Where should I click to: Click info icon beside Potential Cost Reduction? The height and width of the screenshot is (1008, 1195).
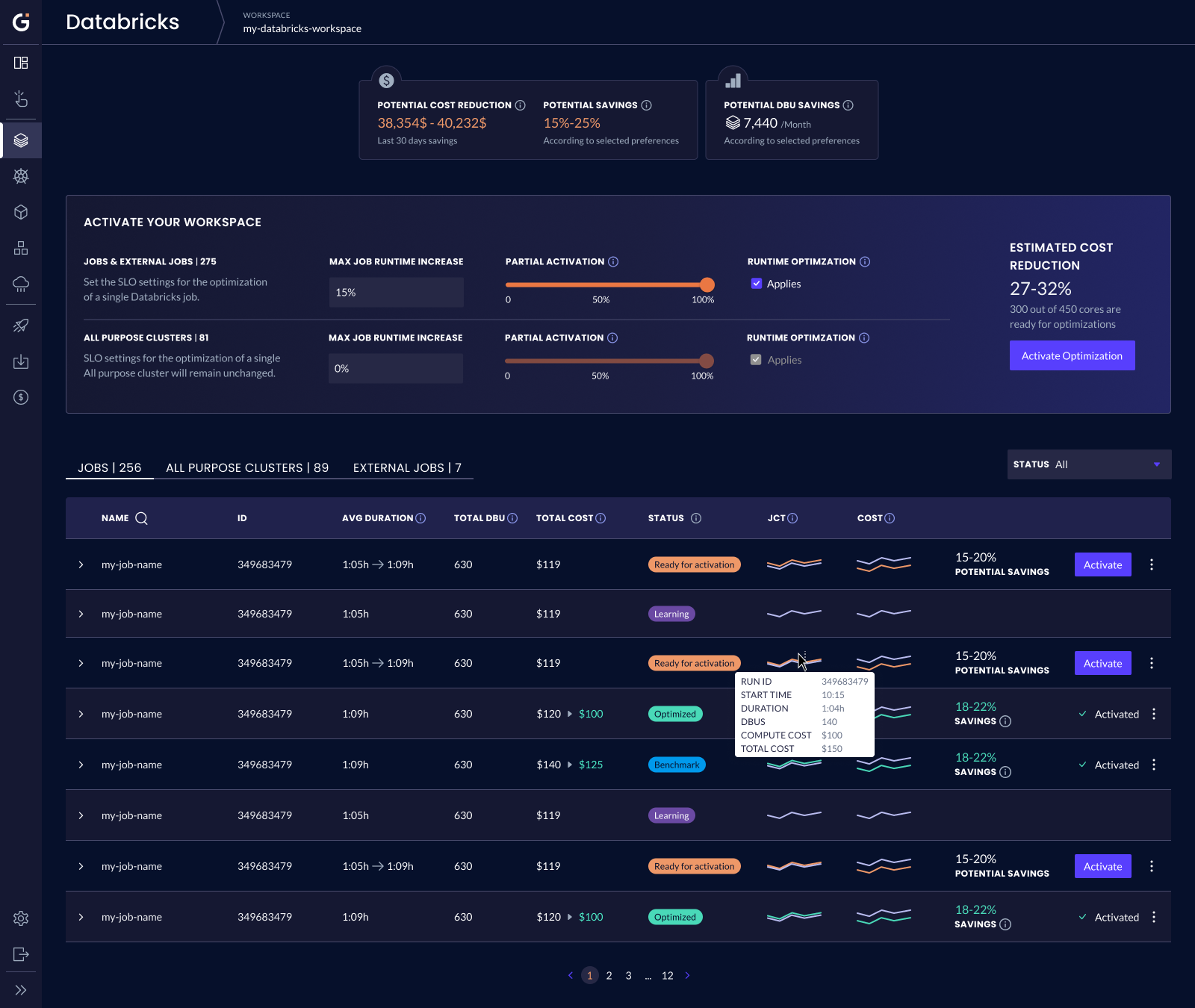pyautogui.click(x=521, y=105)
